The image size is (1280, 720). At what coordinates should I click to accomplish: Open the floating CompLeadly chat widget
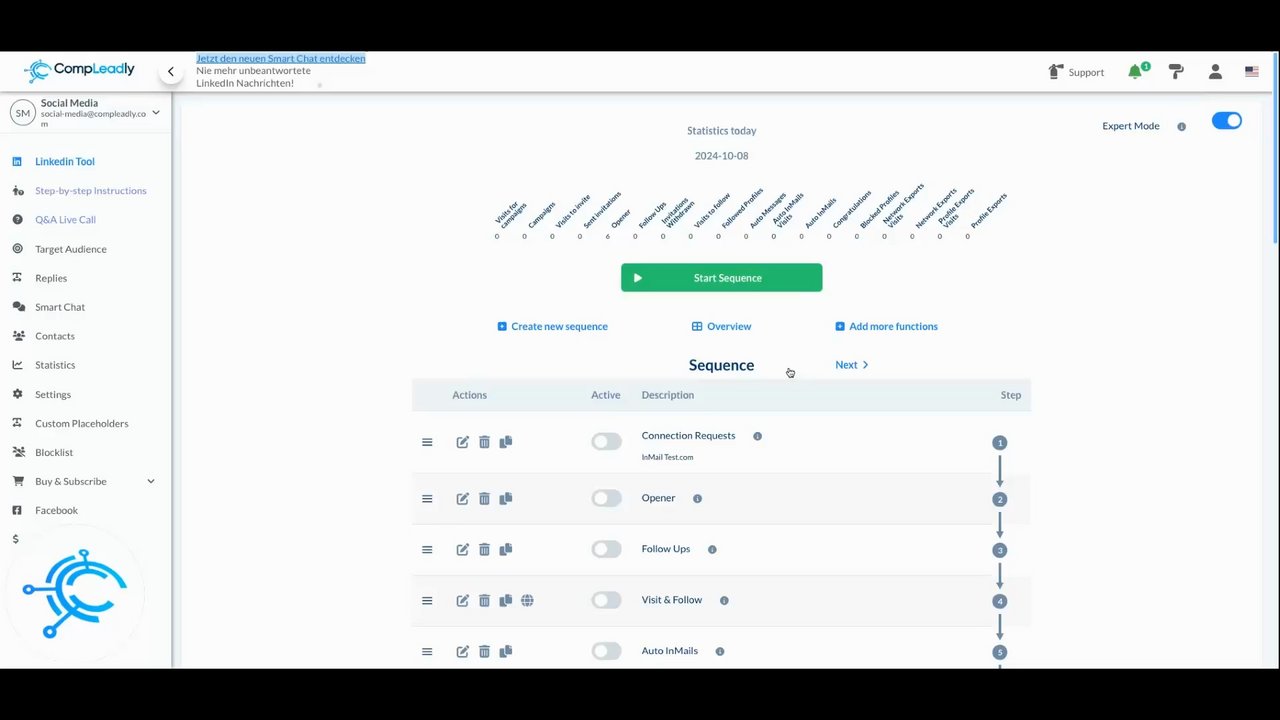click(x=75, y=593)
